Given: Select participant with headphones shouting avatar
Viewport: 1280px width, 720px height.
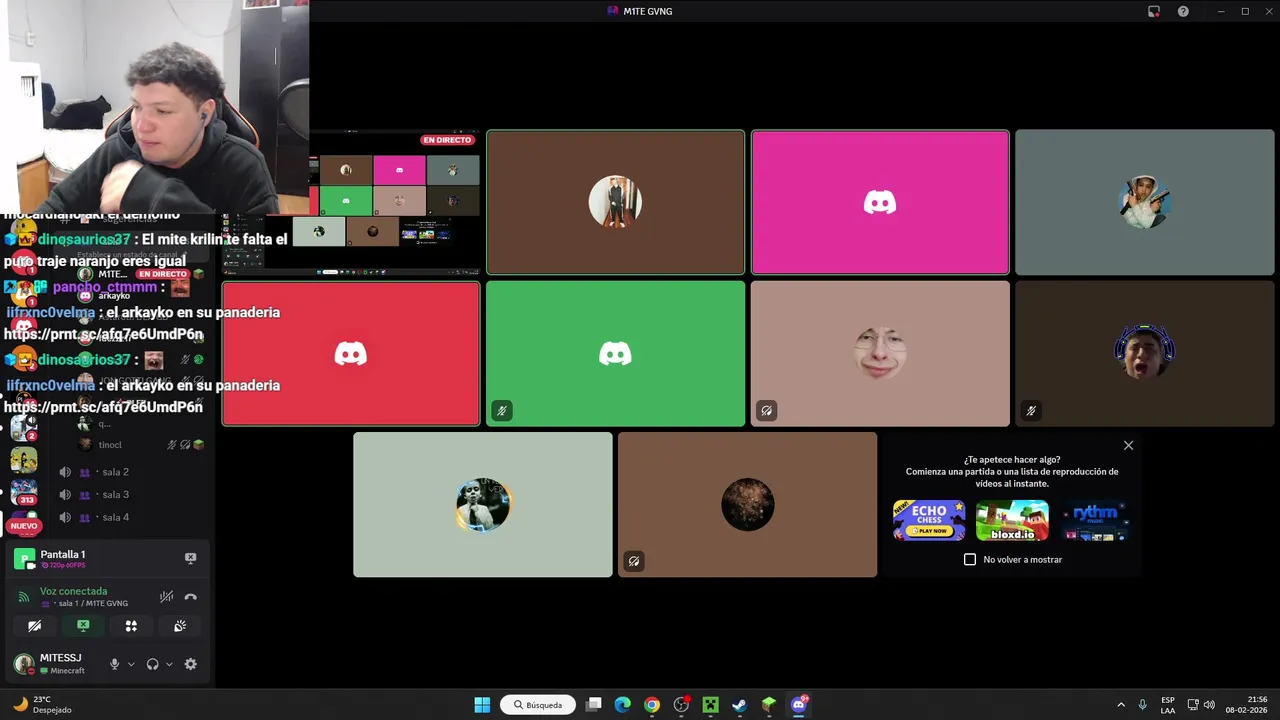Looking at the screenshot, I should tap(1145, 354).
